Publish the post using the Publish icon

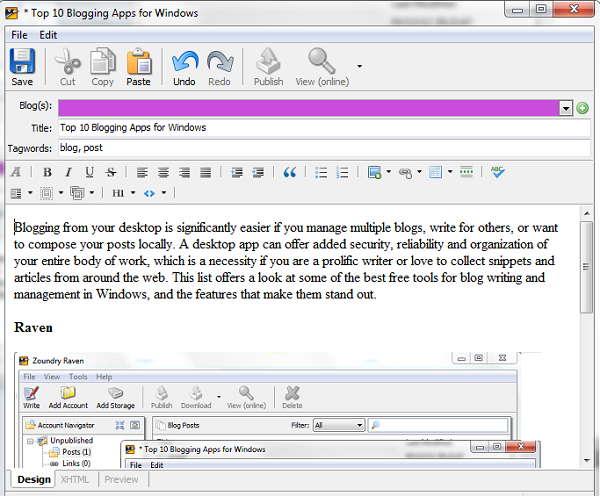[268, 67]
